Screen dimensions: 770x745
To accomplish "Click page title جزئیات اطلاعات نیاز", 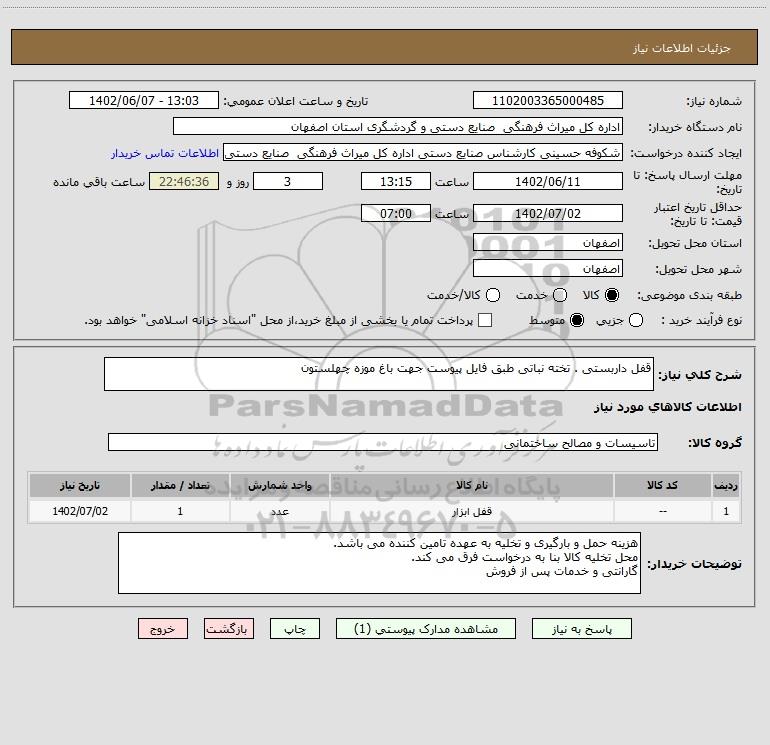I will coord(682,48).
